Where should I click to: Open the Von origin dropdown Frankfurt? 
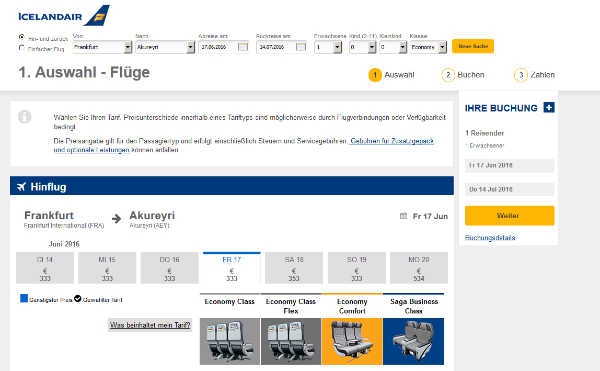coord(102,47)
